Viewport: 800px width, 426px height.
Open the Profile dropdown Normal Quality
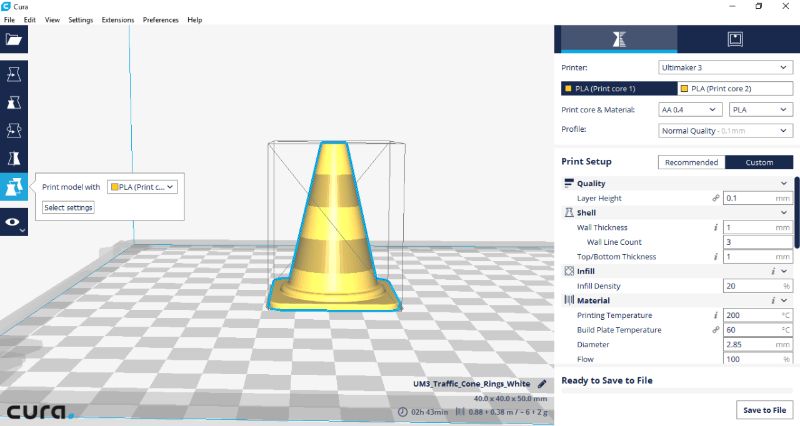[x=726, y=131]
